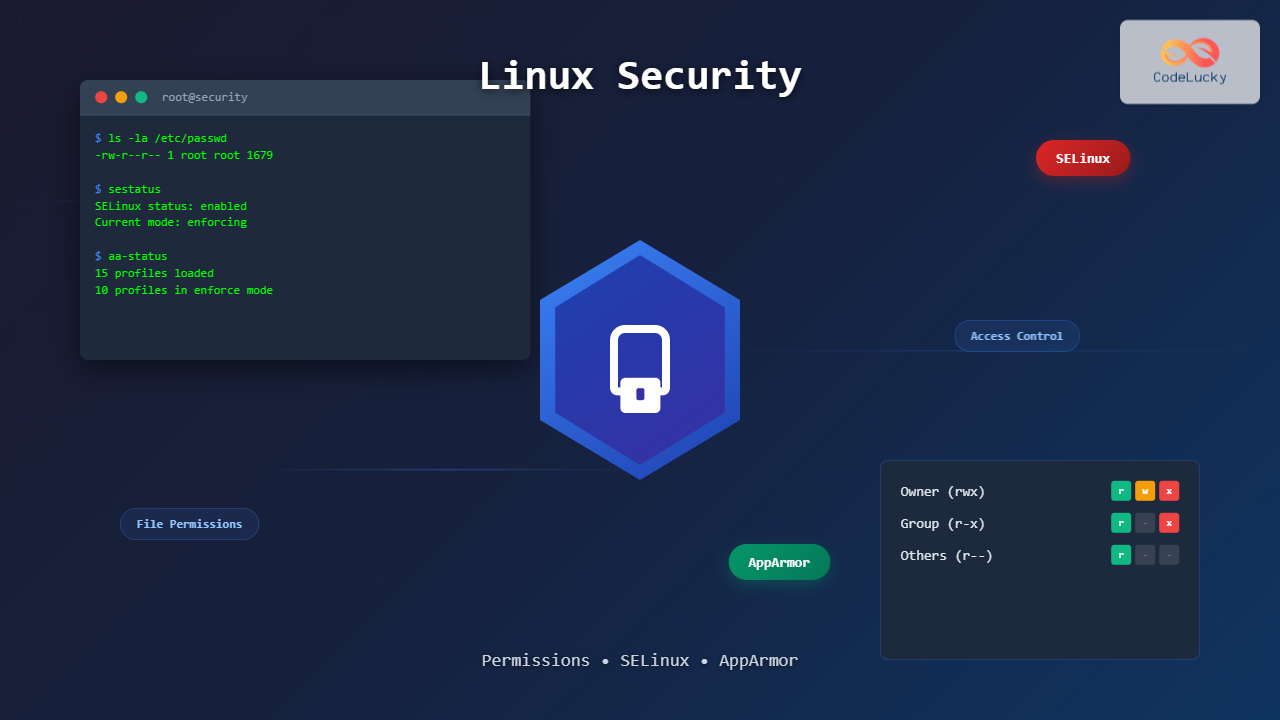Enable the Group write permission box
The height and width of the screenshot is (720, 1280).
click(1145, 523)
